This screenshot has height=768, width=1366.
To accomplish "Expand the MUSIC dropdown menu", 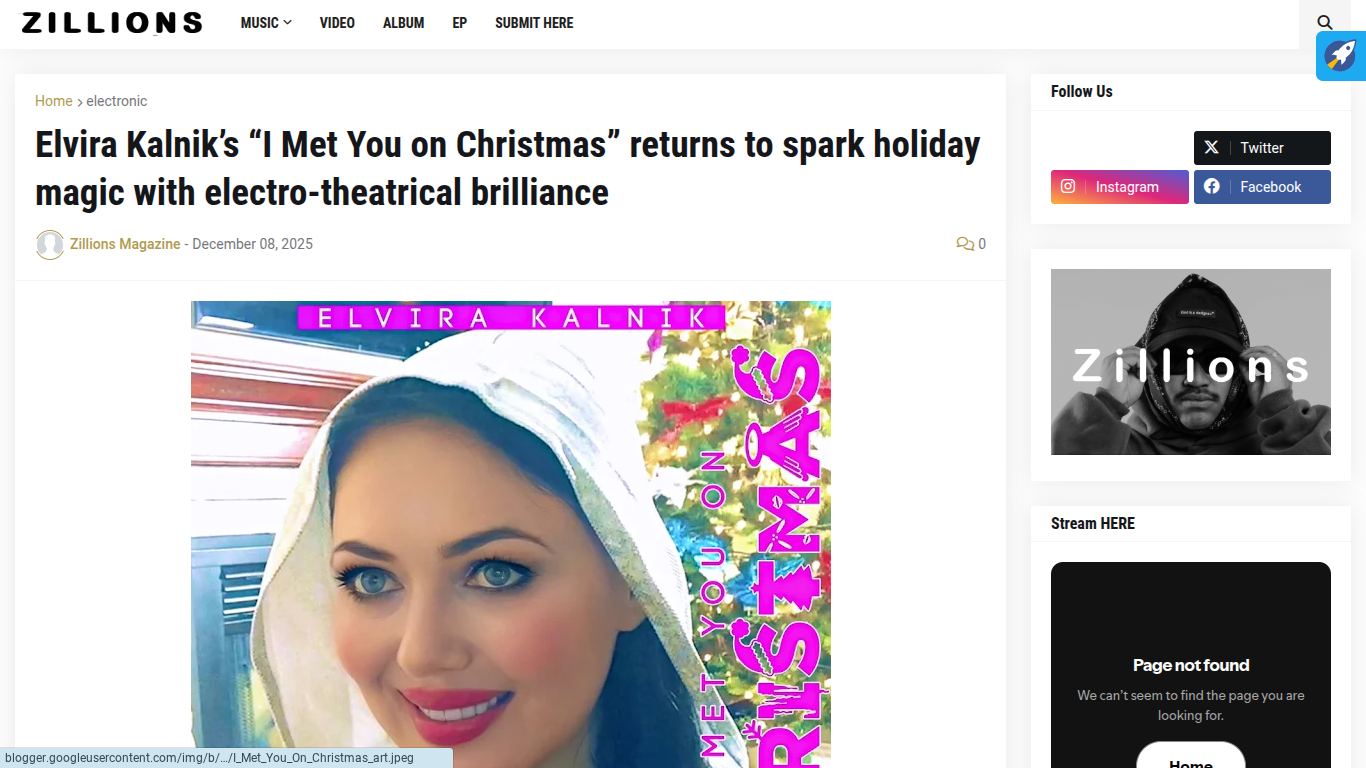I will pyautogui.click(x=266, y=23).
